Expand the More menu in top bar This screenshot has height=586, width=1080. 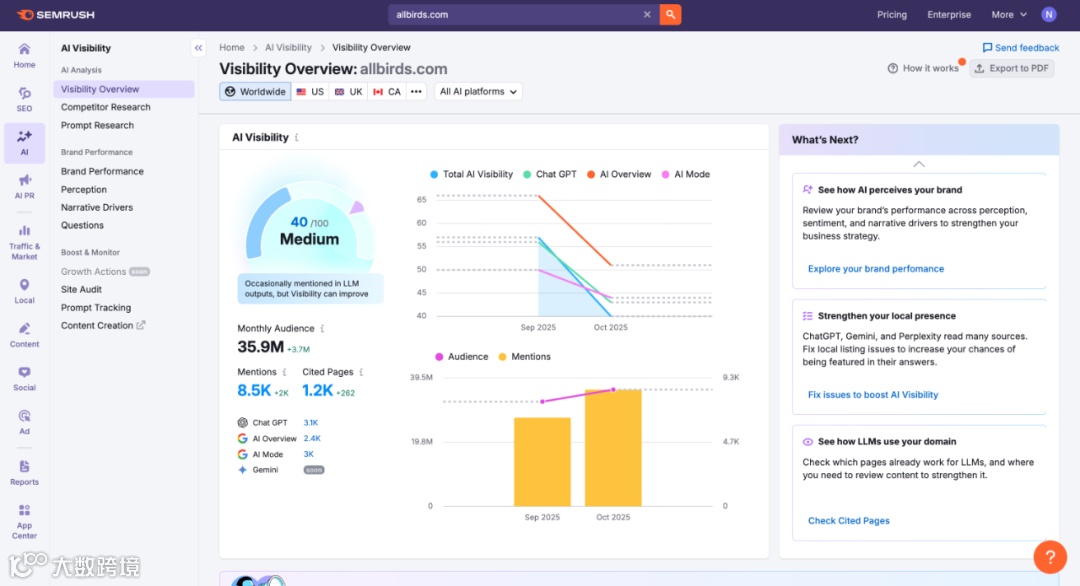[1009, 14]
